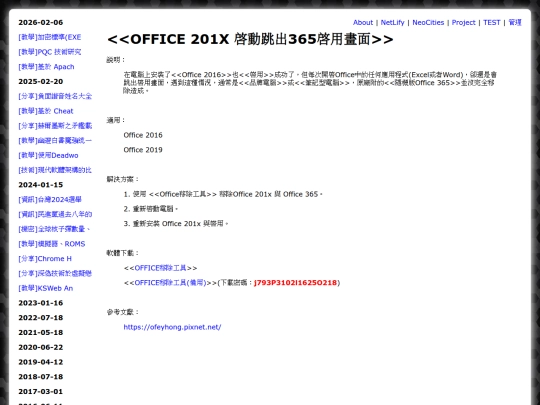Viewport: 540px width, 405px height.
Task: Toggle the 2024-01-15 date group
Action: [x=41, y=185]
